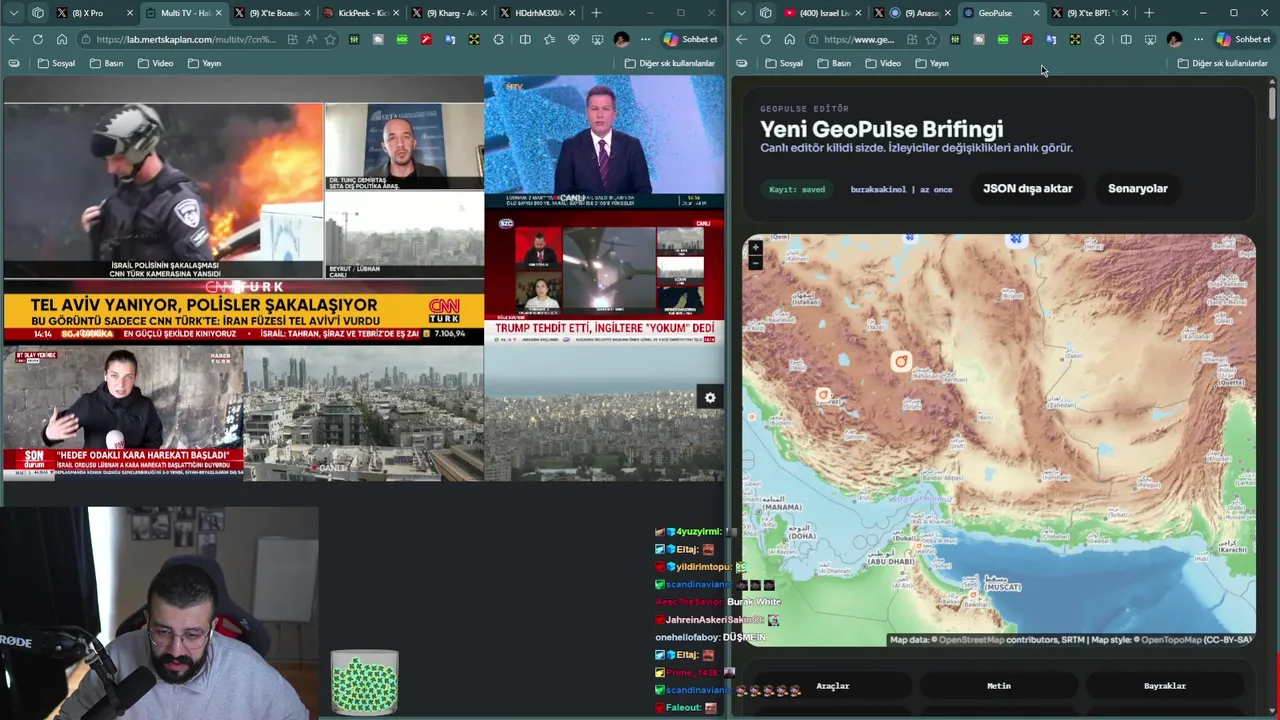The image size is (1280, 720).
Task: Click the large orange map marker
Action: pos(901,362)
